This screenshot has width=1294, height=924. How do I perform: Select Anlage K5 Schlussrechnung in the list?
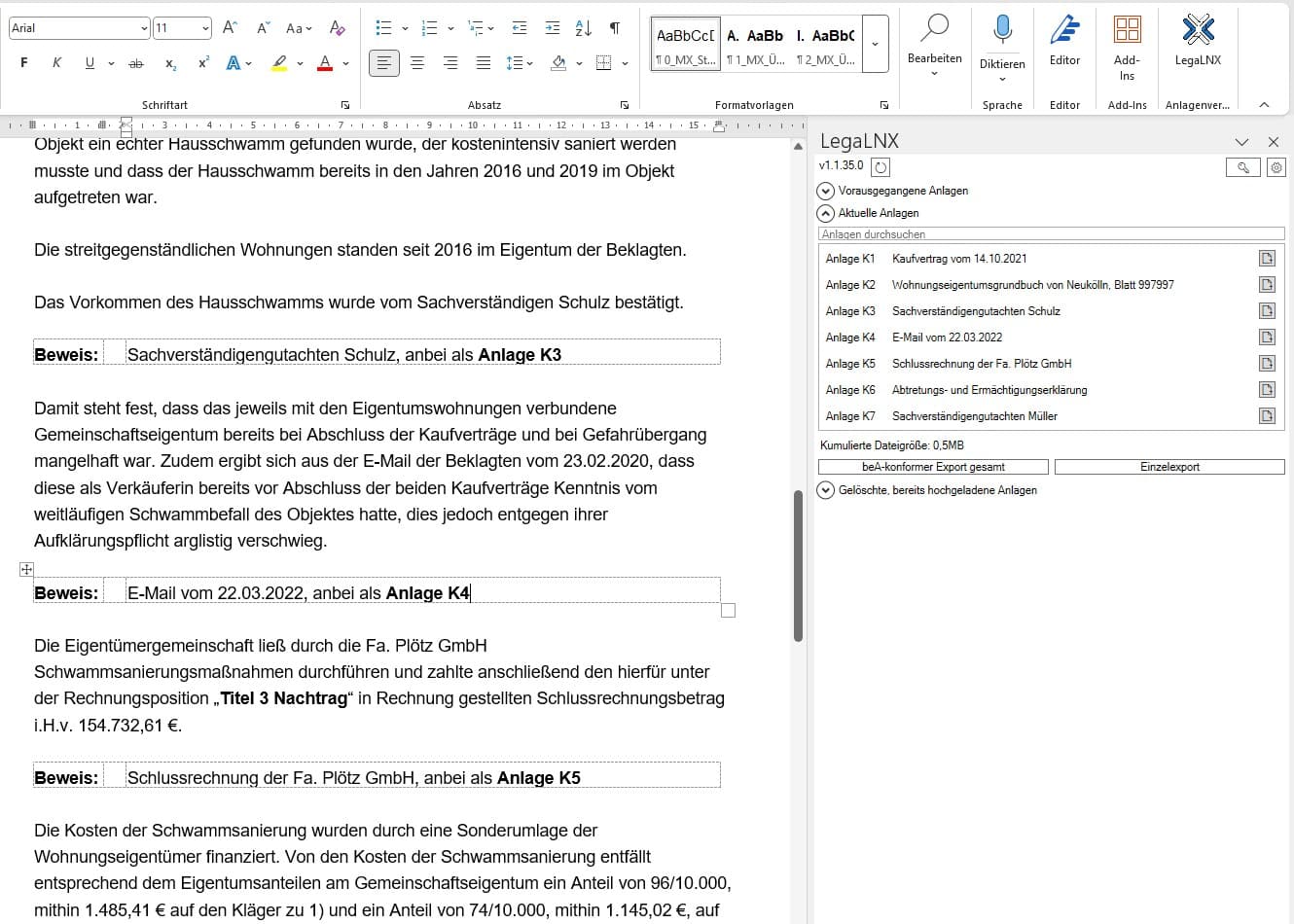pyautogui.click(x=981, y=364)
